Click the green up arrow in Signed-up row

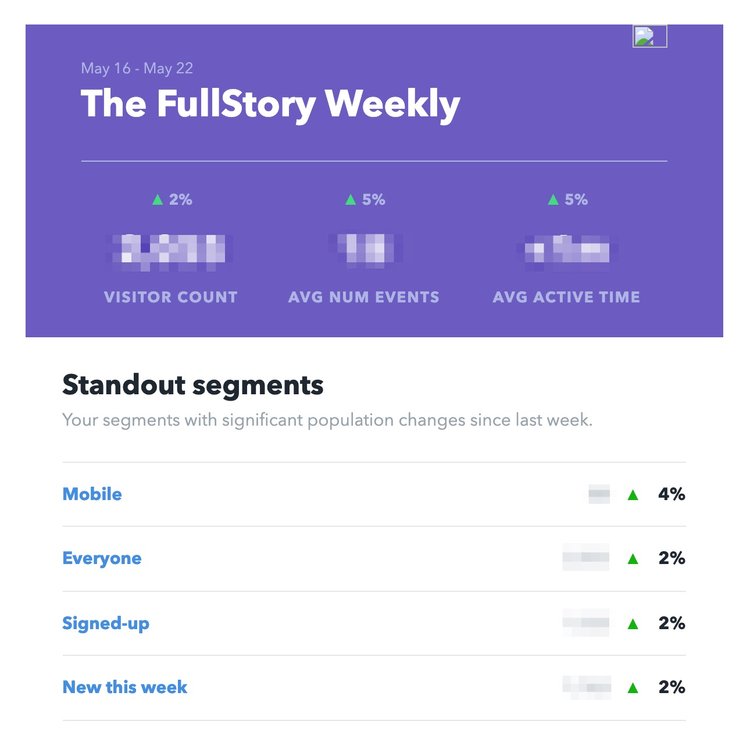click(x=633, y=624)
